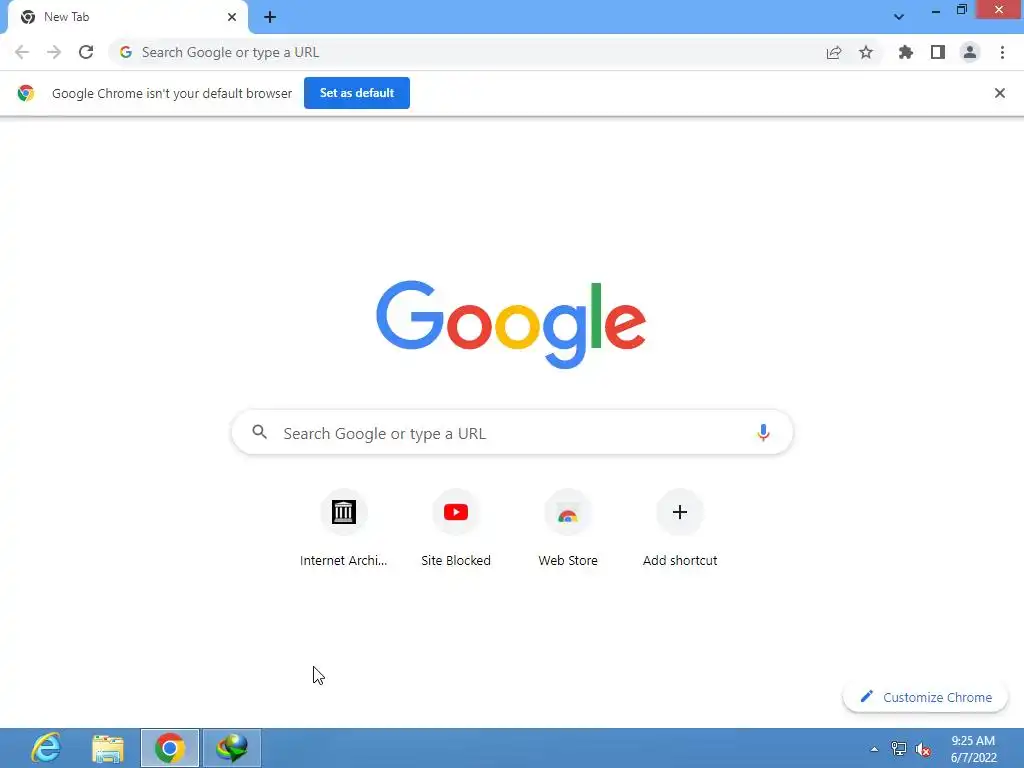Open Internet Explorer from the taskbar
The image size is (1024, 768).
click(x=46, y=748)
